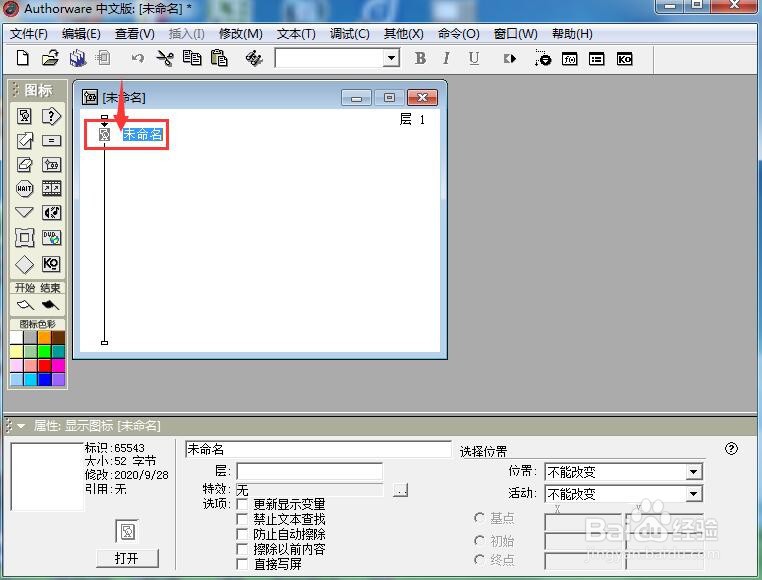This screenshot has width=762, height=580.
Task: Pick the Navigate triangle icon
Action: tap(24, 212)
